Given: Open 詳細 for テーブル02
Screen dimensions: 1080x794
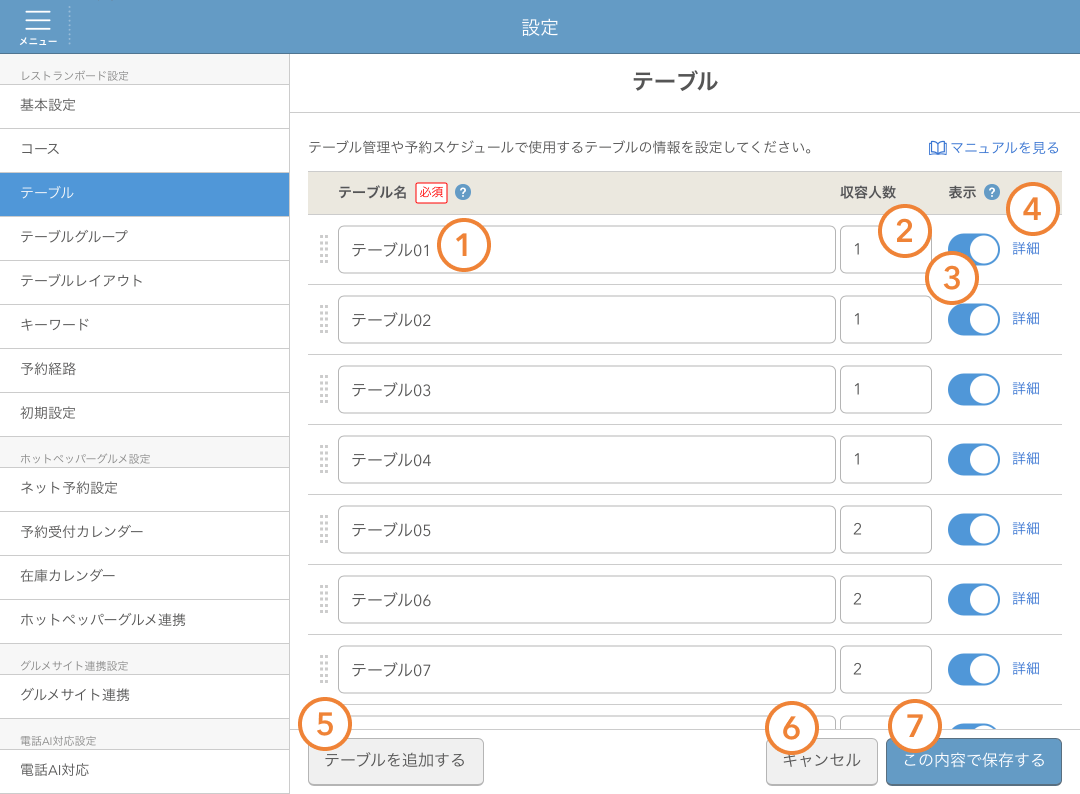Looking at the screenshot, I should 1029,319.
